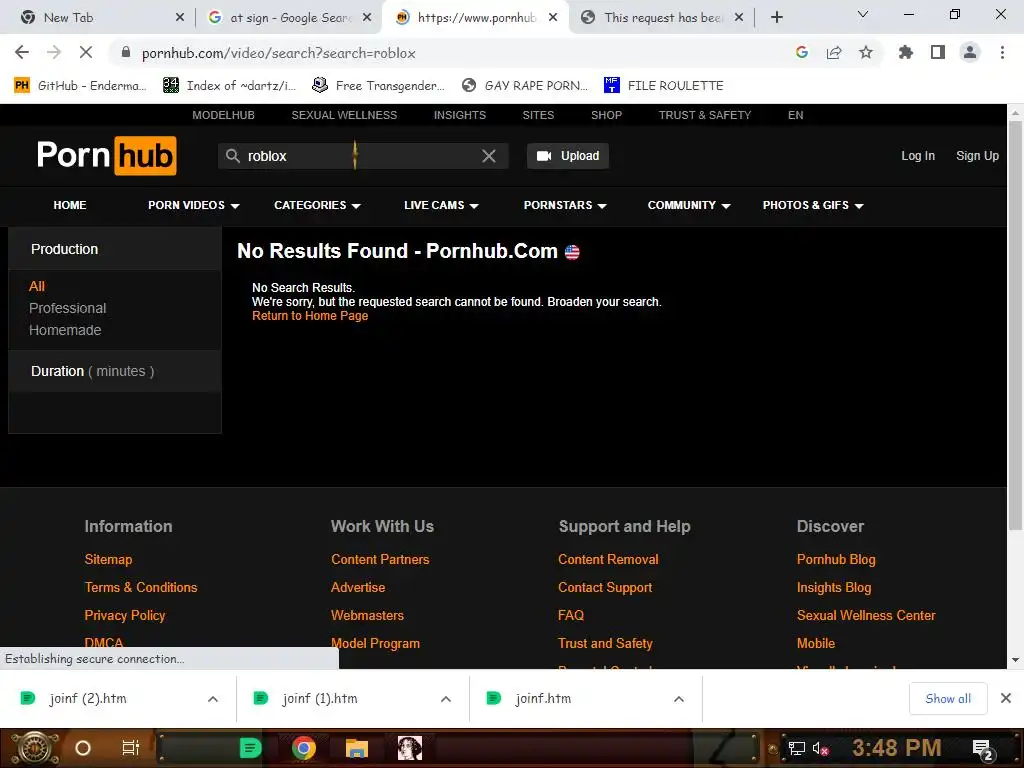
Task: Open the Windows Start button
Action: coord(35,748)
